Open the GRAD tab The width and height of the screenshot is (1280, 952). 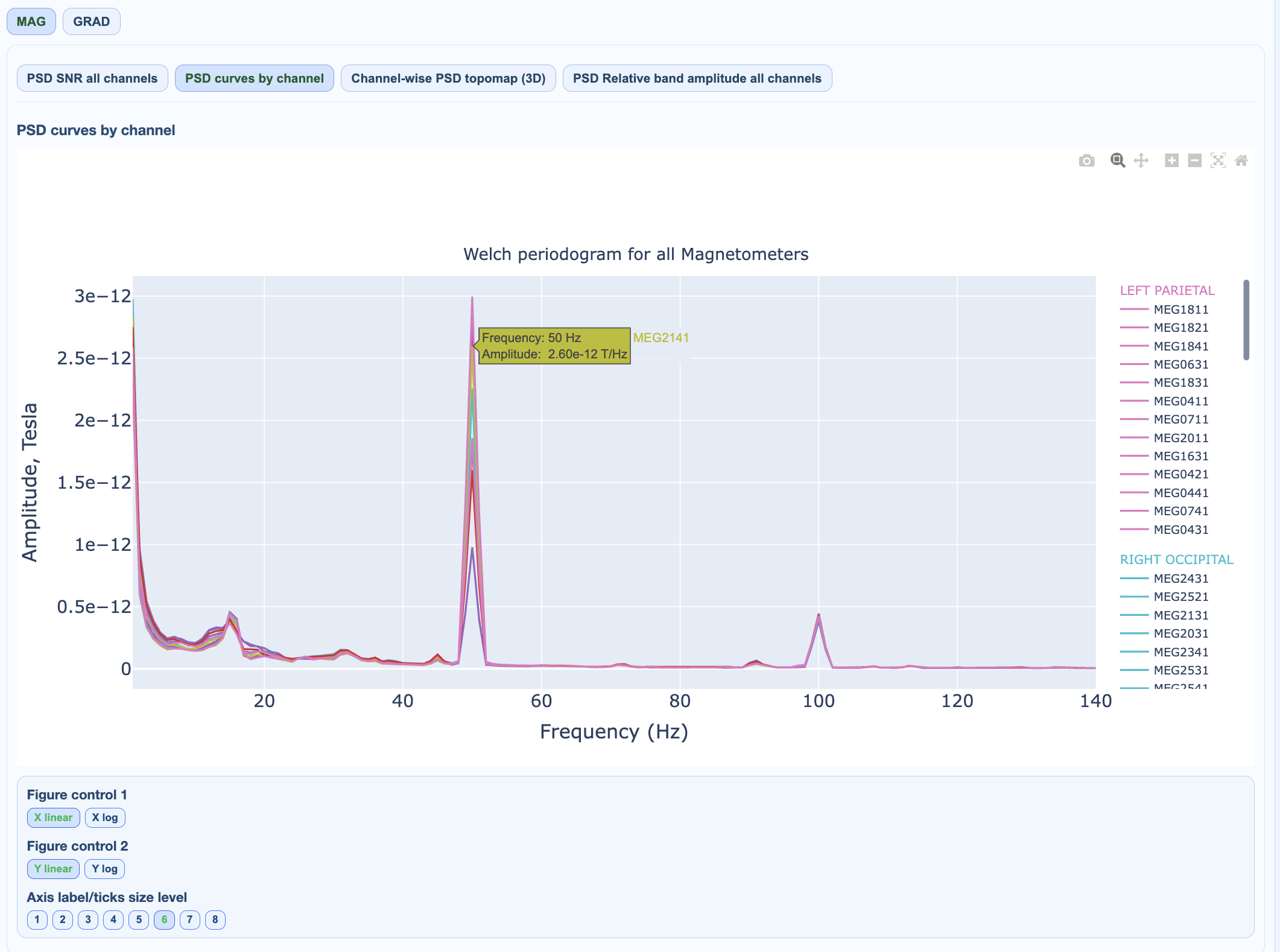coord(91,22)
